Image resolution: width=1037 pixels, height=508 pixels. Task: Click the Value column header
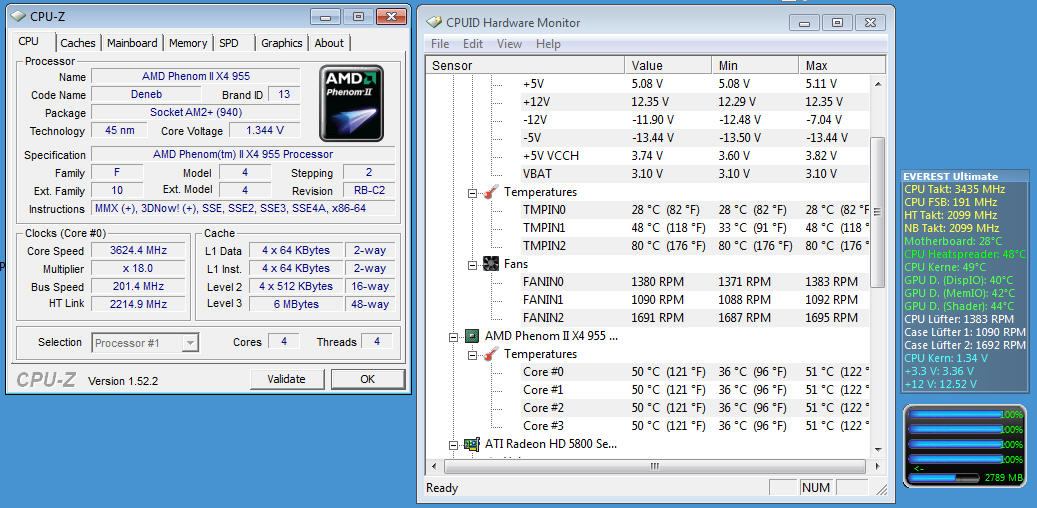click(x=668, y=65)
